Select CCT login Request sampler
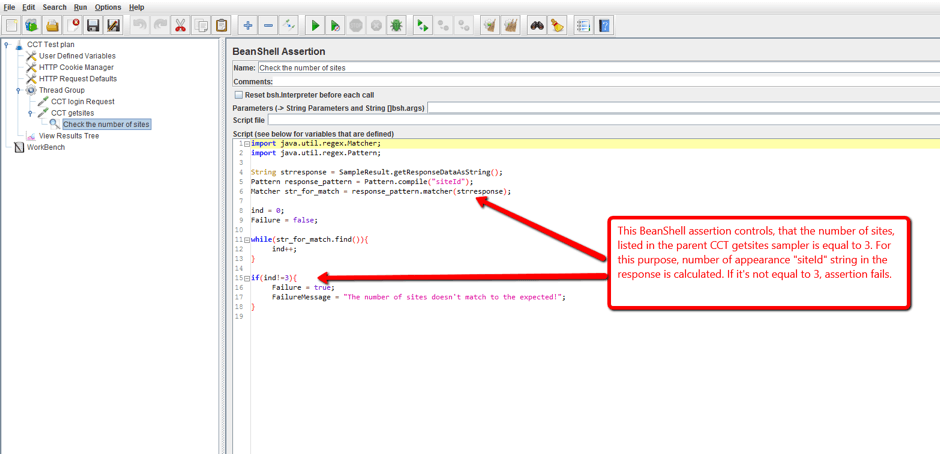The width and height of the screenshot is (940, 454). (83, 101)
